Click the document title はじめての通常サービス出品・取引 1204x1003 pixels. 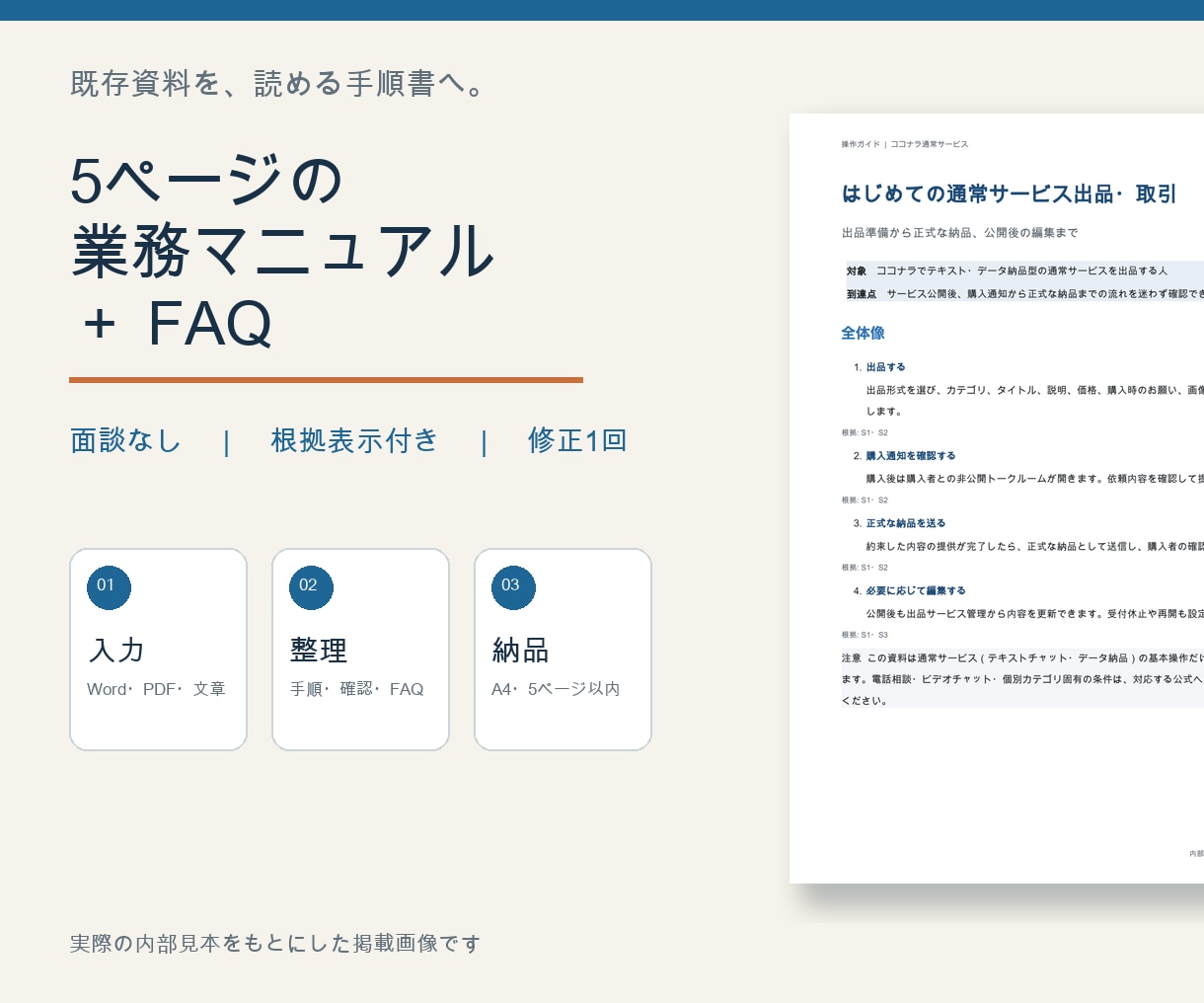point(1009,194)
